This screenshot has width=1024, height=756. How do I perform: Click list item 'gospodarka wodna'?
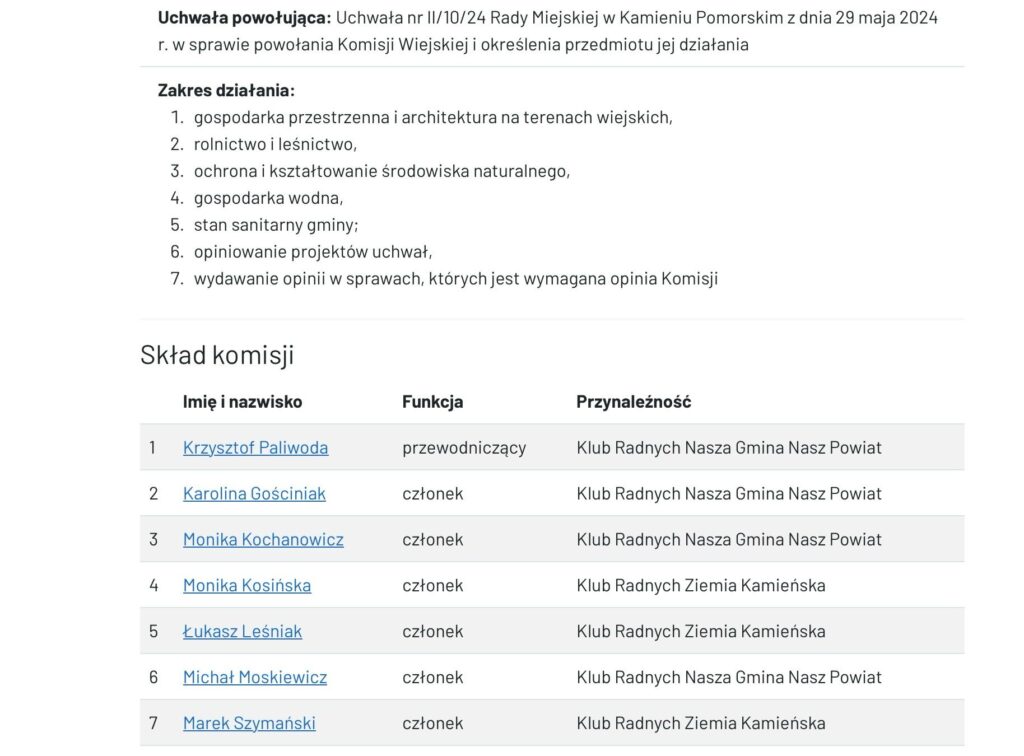coord(268,198)
